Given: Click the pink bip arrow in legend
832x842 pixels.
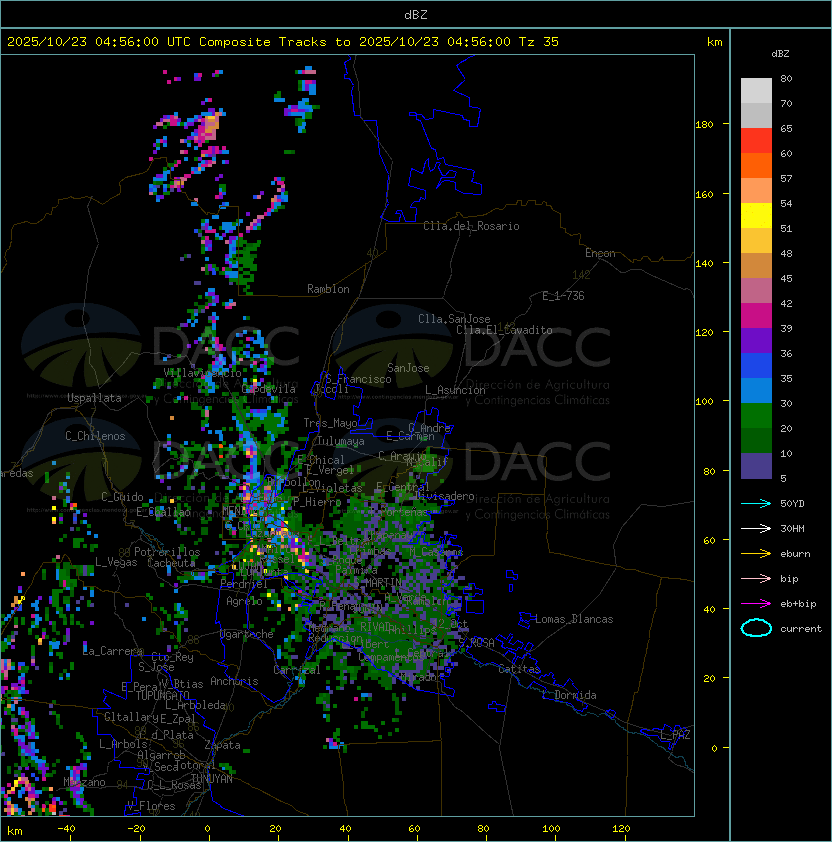Looking at the screenshot, I should click(756, 578).
